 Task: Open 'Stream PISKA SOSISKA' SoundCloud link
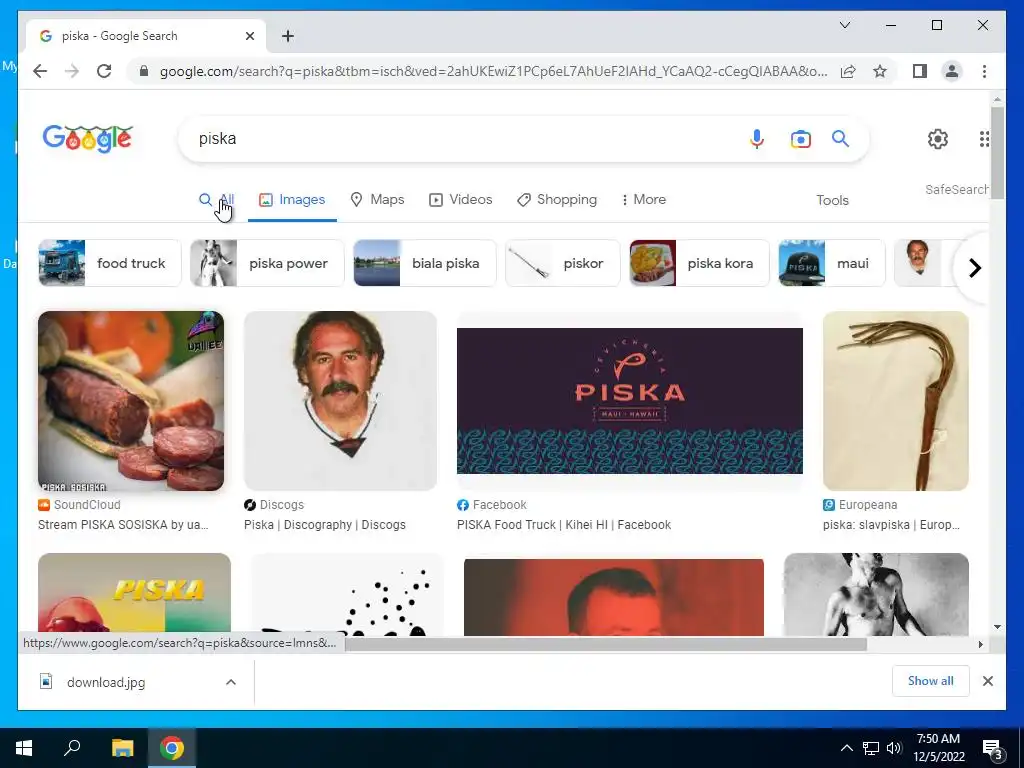[x=123, y=524]
